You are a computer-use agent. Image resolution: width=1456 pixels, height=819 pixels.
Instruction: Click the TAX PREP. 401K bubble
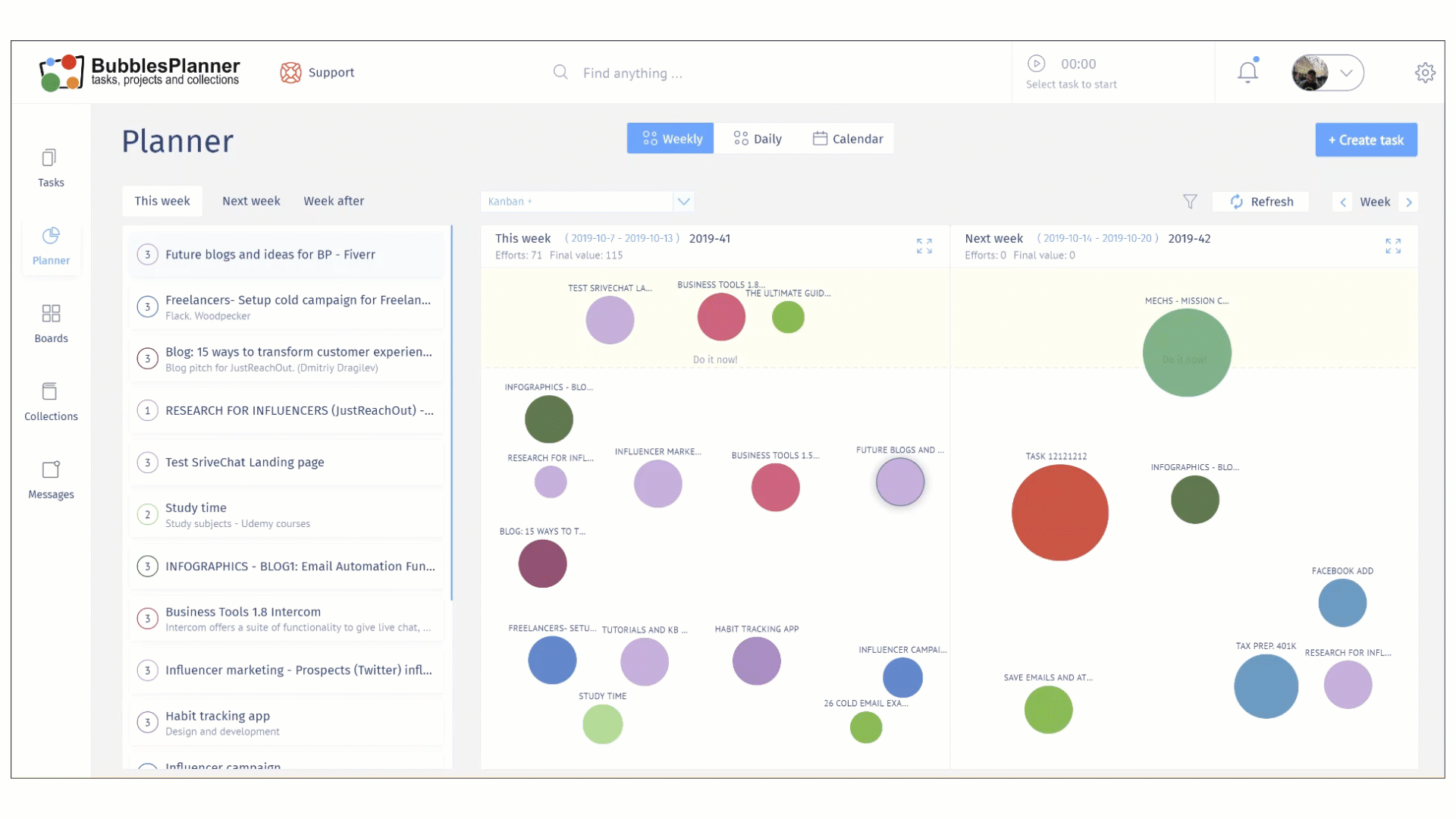coord(1266,686)
